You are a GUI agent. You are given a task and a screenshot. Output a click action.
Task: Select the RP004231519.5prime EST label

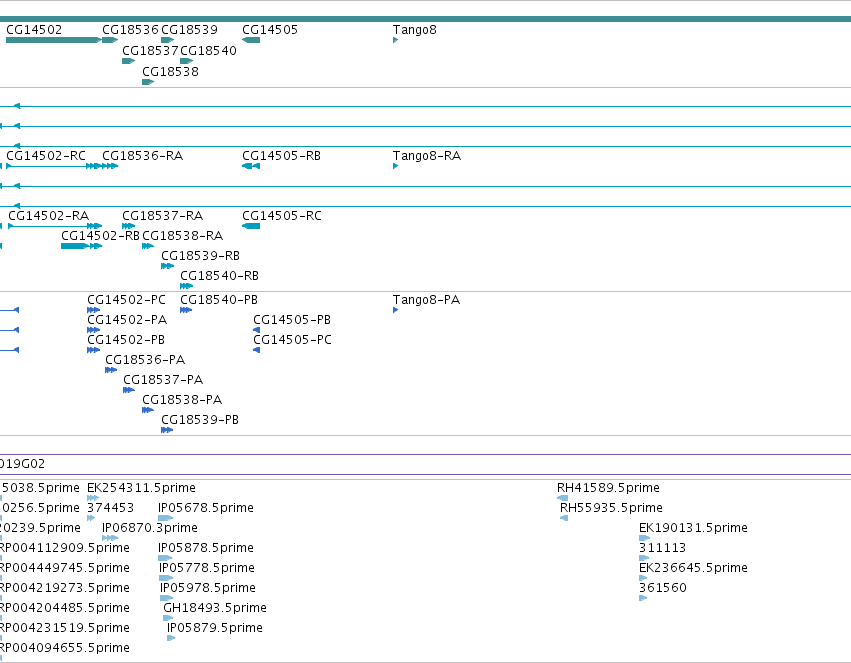coord(65,628)
